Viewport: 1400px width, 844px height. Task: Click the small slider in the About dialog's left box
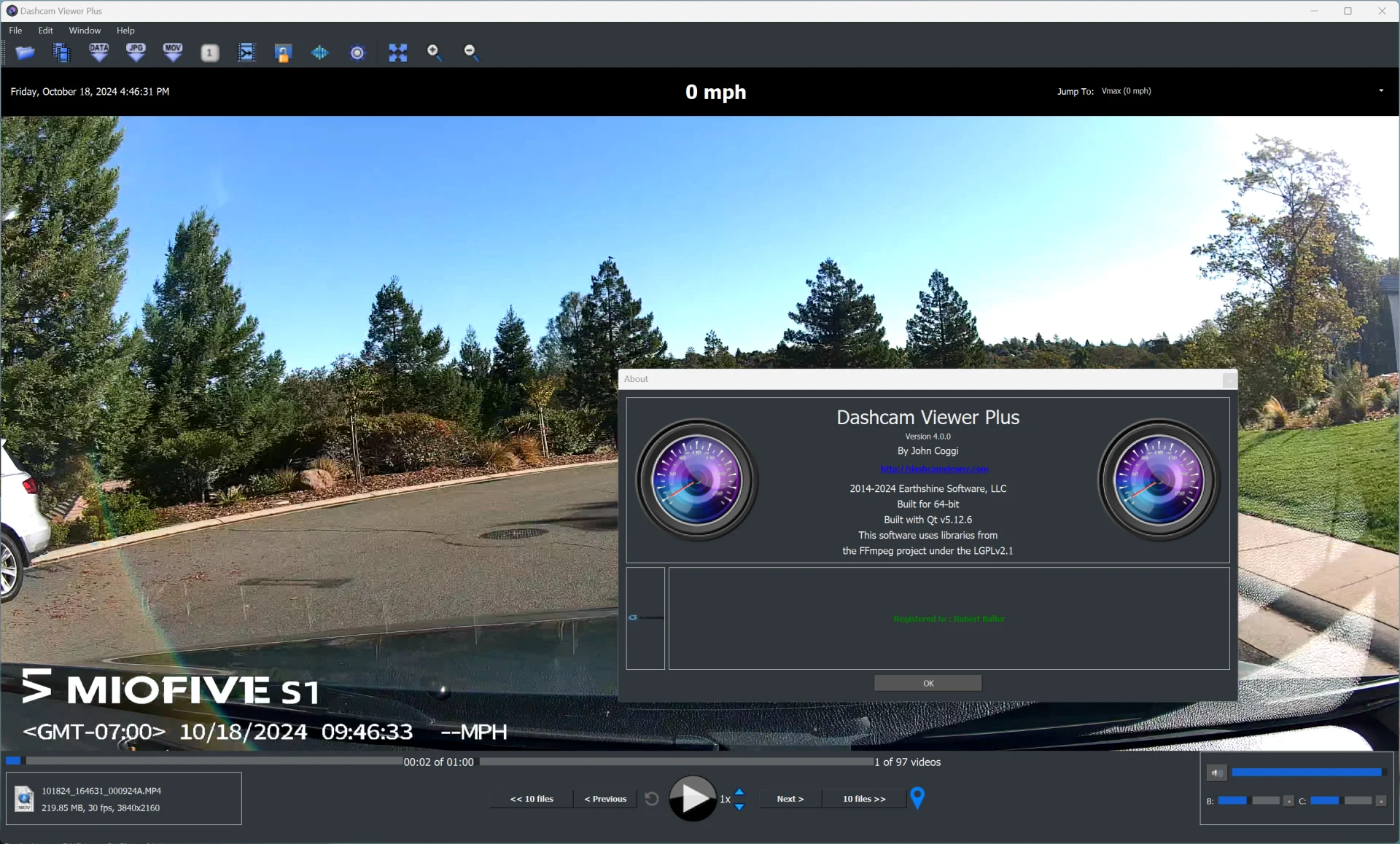click(x=645, y=617)
